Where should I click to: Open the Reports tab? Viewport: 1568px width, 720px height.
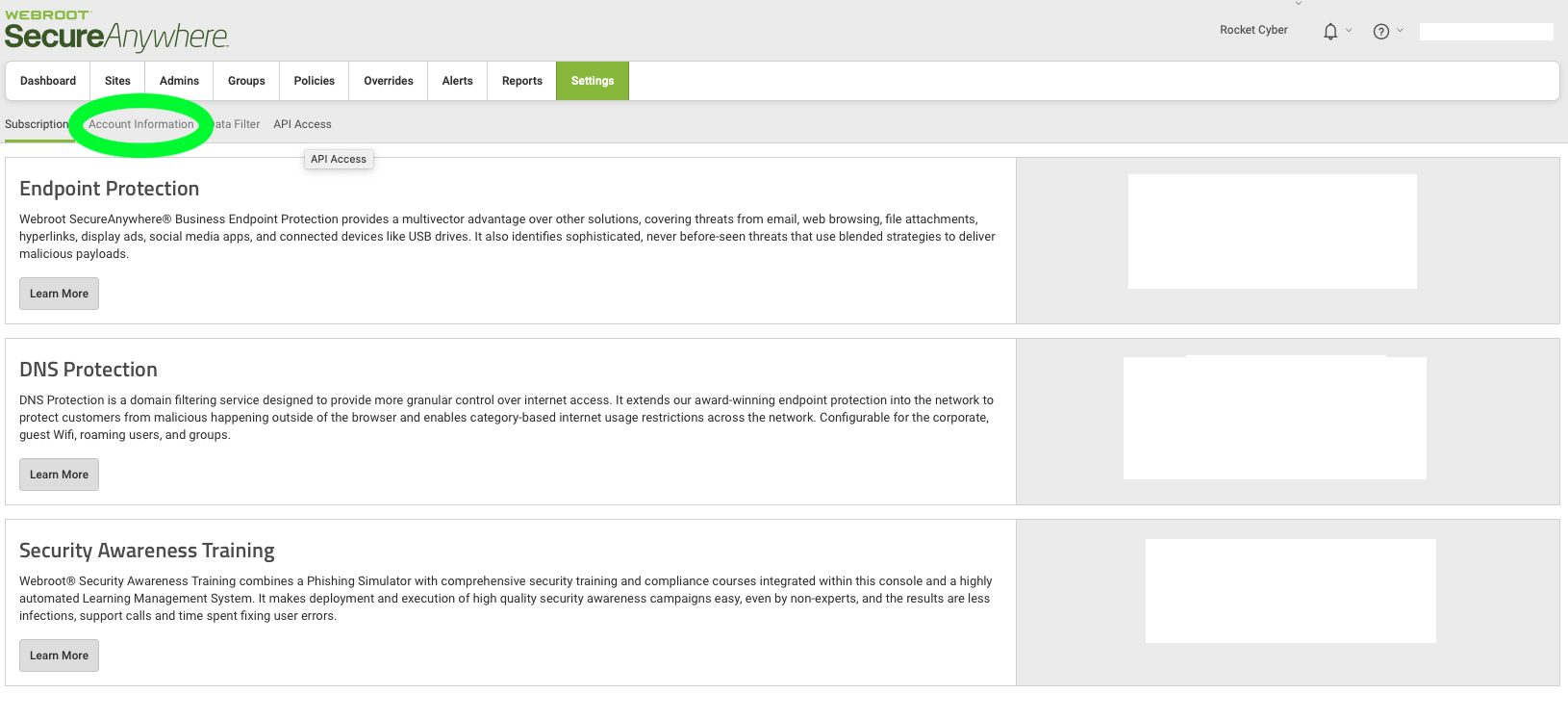[522, 81]
